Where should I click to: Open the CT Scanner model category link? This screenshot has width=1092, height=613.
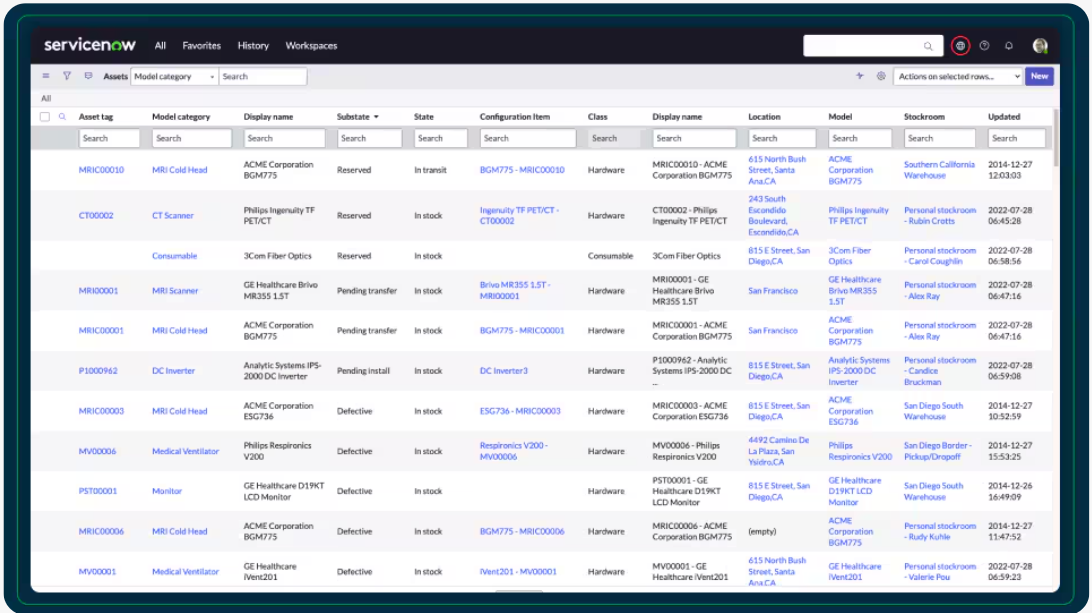[173, 216]
